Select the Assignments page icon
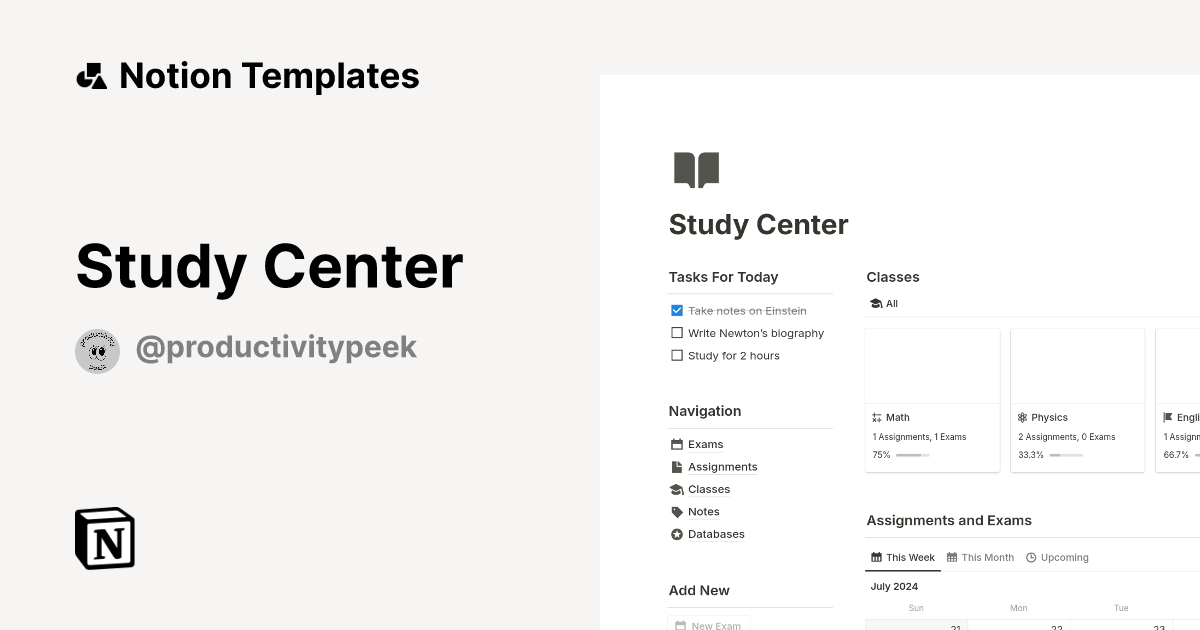This screenshot has width=1200, height=630. [x=677, y=466]
